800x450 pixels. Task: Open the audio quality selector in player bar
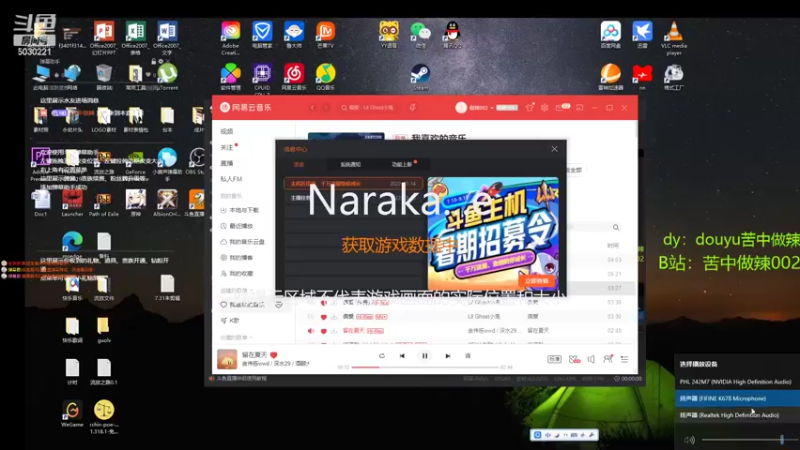pyautogui.click(x=554, y=359)
